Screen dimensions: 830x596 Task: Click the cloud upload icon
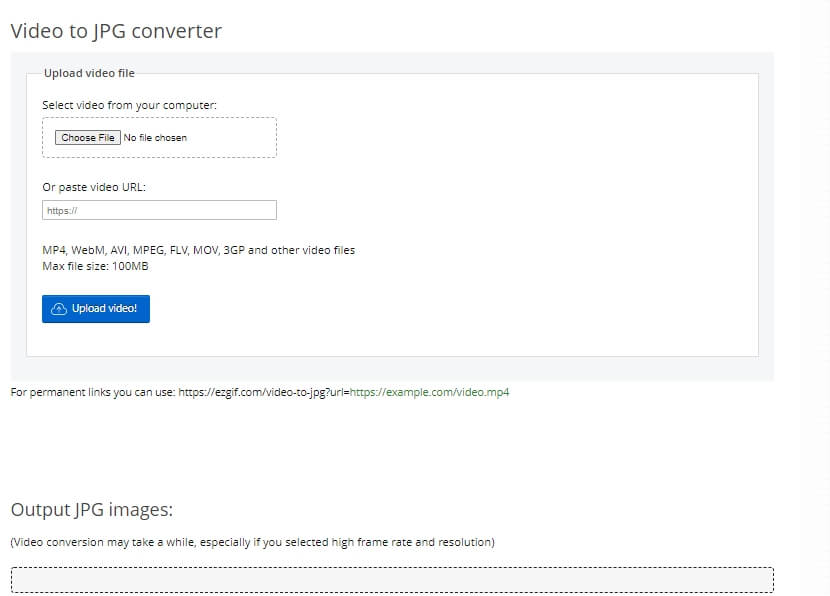(x=59, y=309)
